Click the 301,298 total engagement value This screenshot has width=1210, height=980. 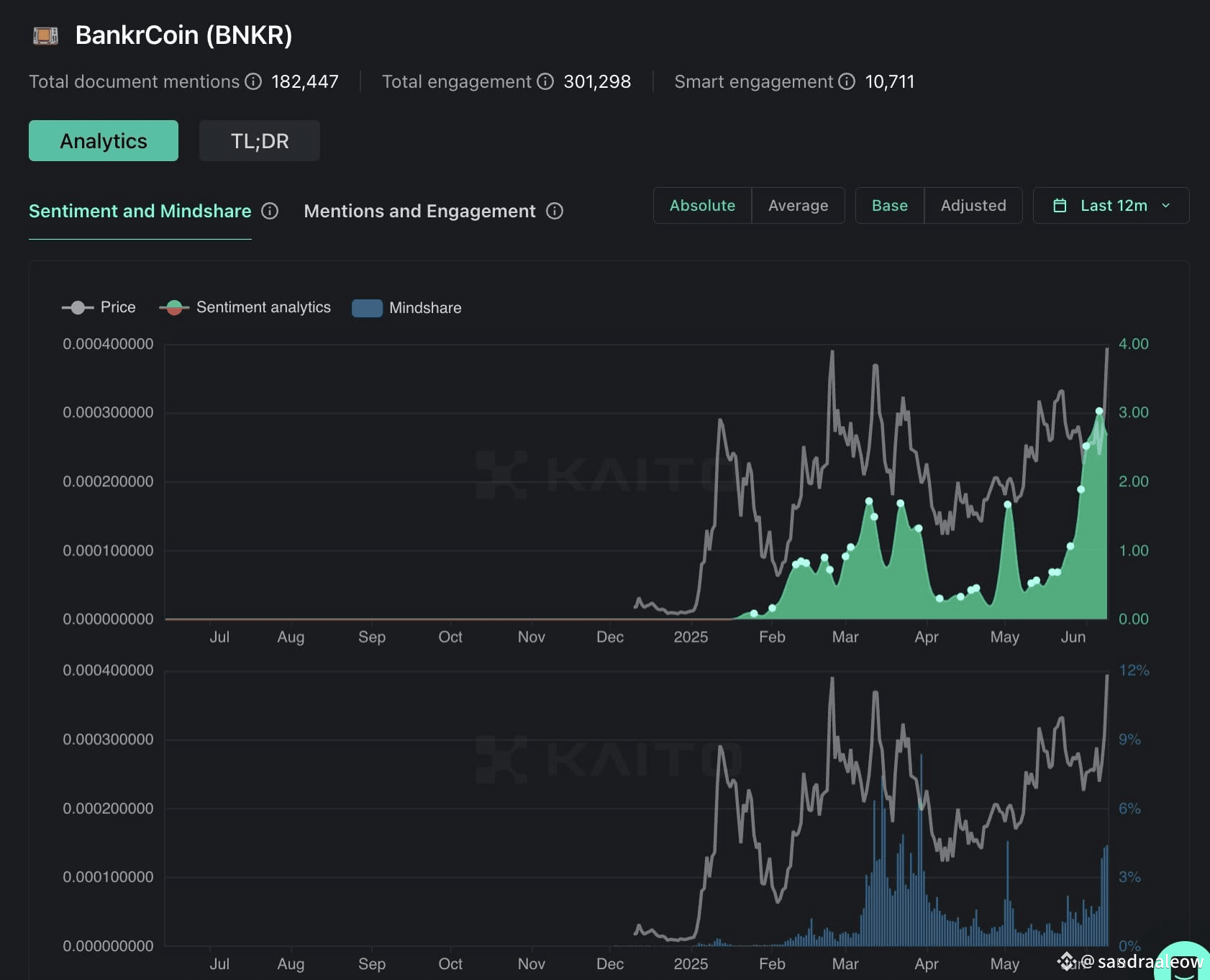click(x=597, y=81)
